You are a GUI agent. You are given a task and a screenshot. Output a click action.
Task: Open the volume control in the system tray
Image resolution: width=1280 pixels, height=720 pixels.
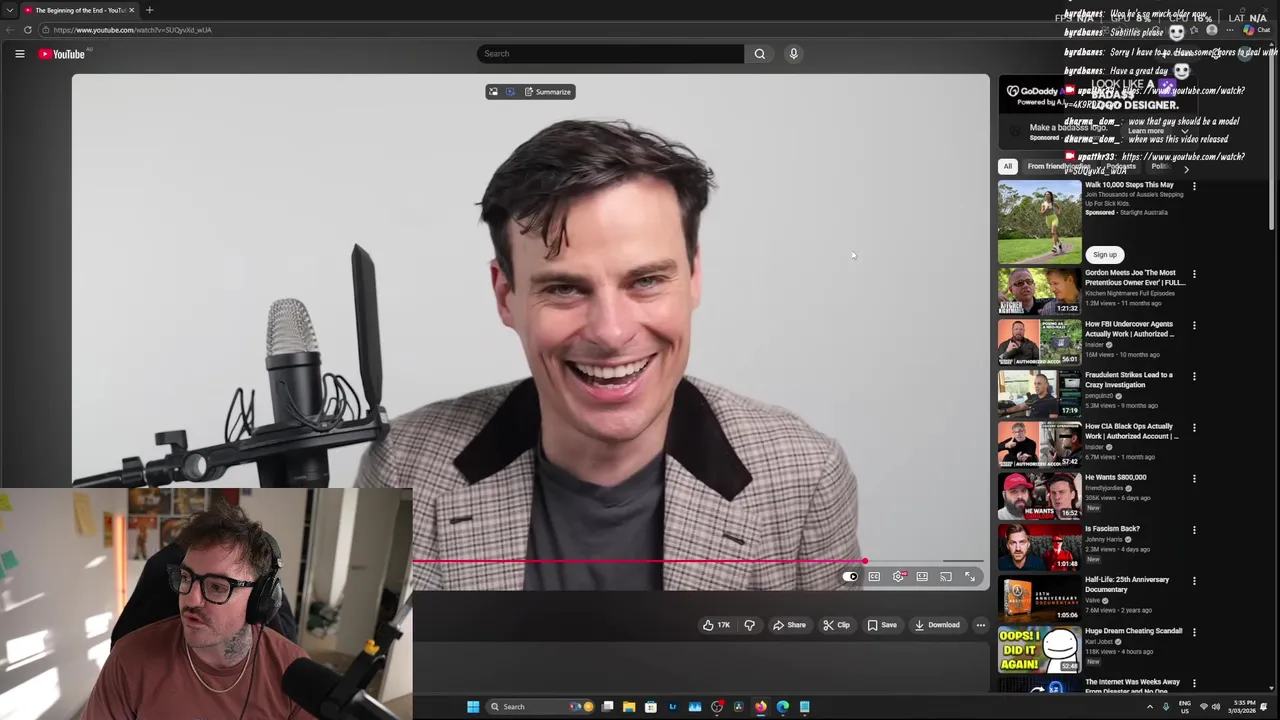point(1216,707)
